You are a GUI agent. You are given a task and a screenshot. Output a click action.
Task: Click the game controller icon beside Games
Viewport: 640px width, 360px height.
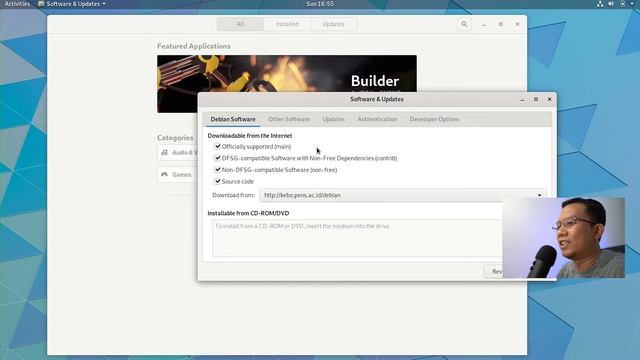coord(164,174)
